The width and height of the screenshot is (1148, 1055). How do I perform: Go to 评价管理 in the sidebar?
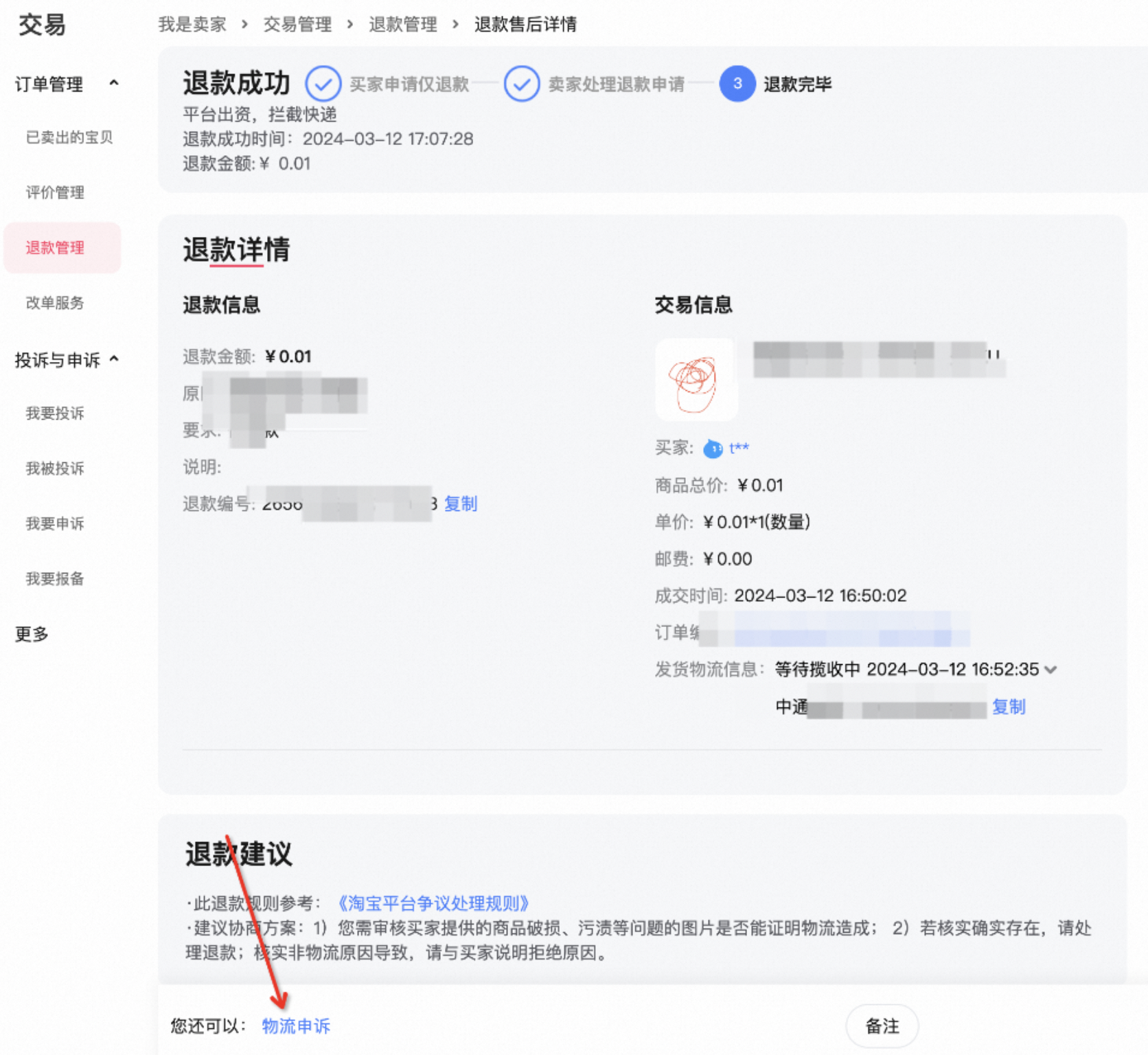tap(55, 192)
